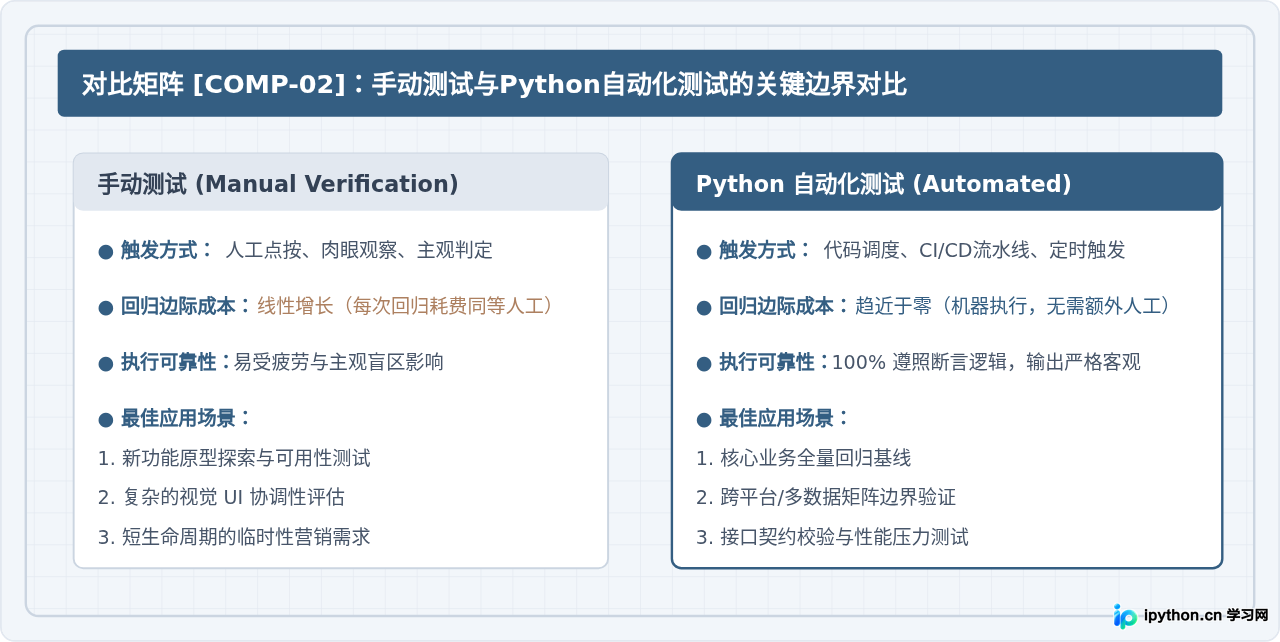Select the Python 自动化测试 (Automated) header
Screen dimensions: 1280x642
point(947,182)
